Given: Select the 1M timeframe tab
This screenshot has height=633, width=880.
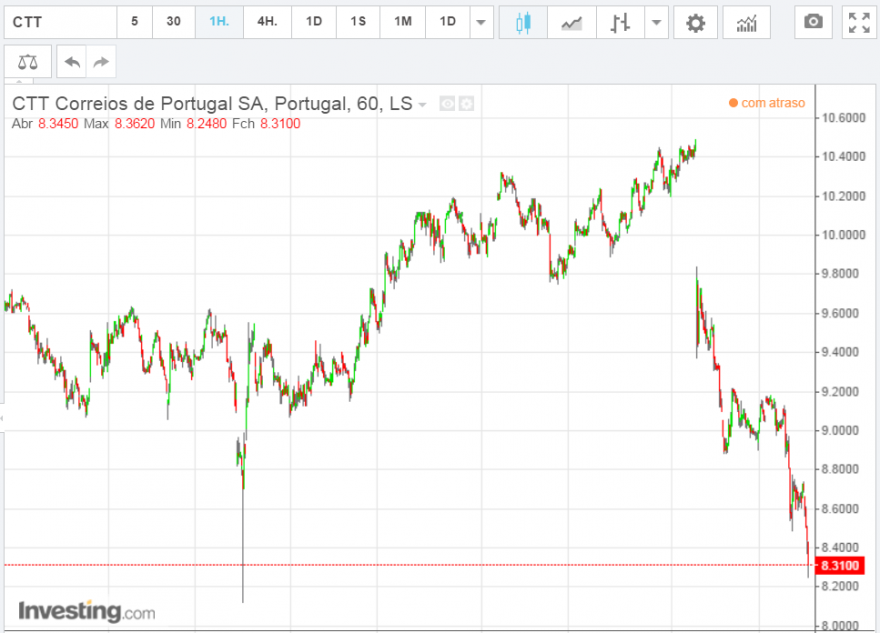Looking at the screenshot, I should click(x=402, y=22).
